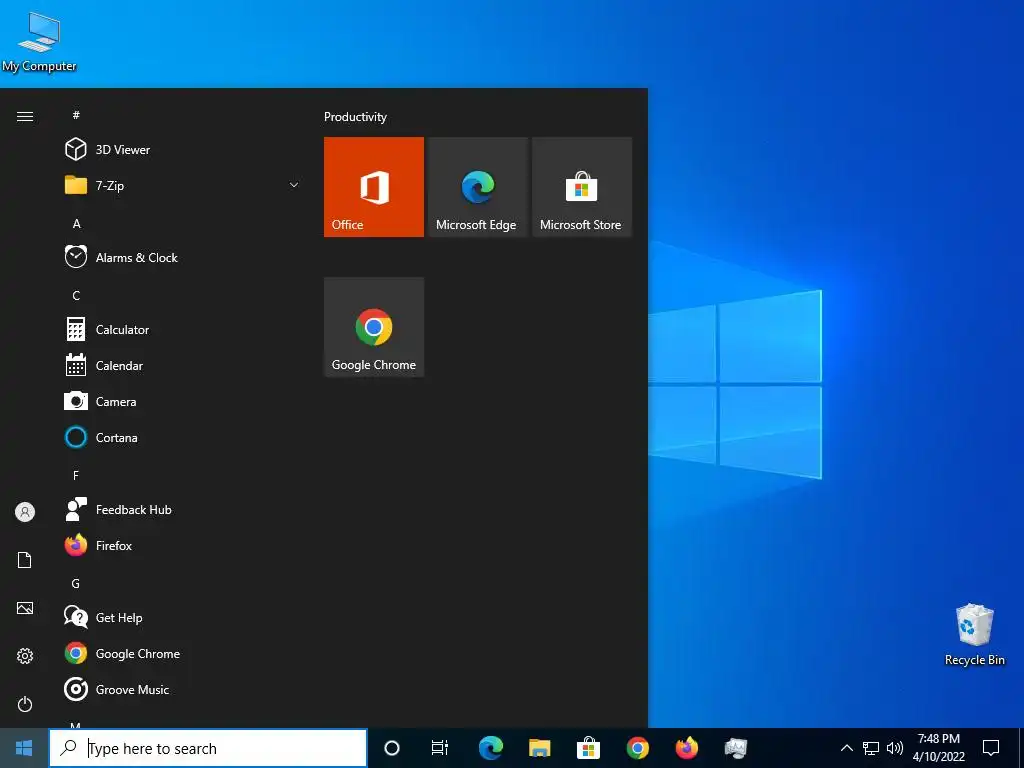Open Cortana circle on the taskbar
This screenshot has height=768, width=1024.
coord(392,748)
